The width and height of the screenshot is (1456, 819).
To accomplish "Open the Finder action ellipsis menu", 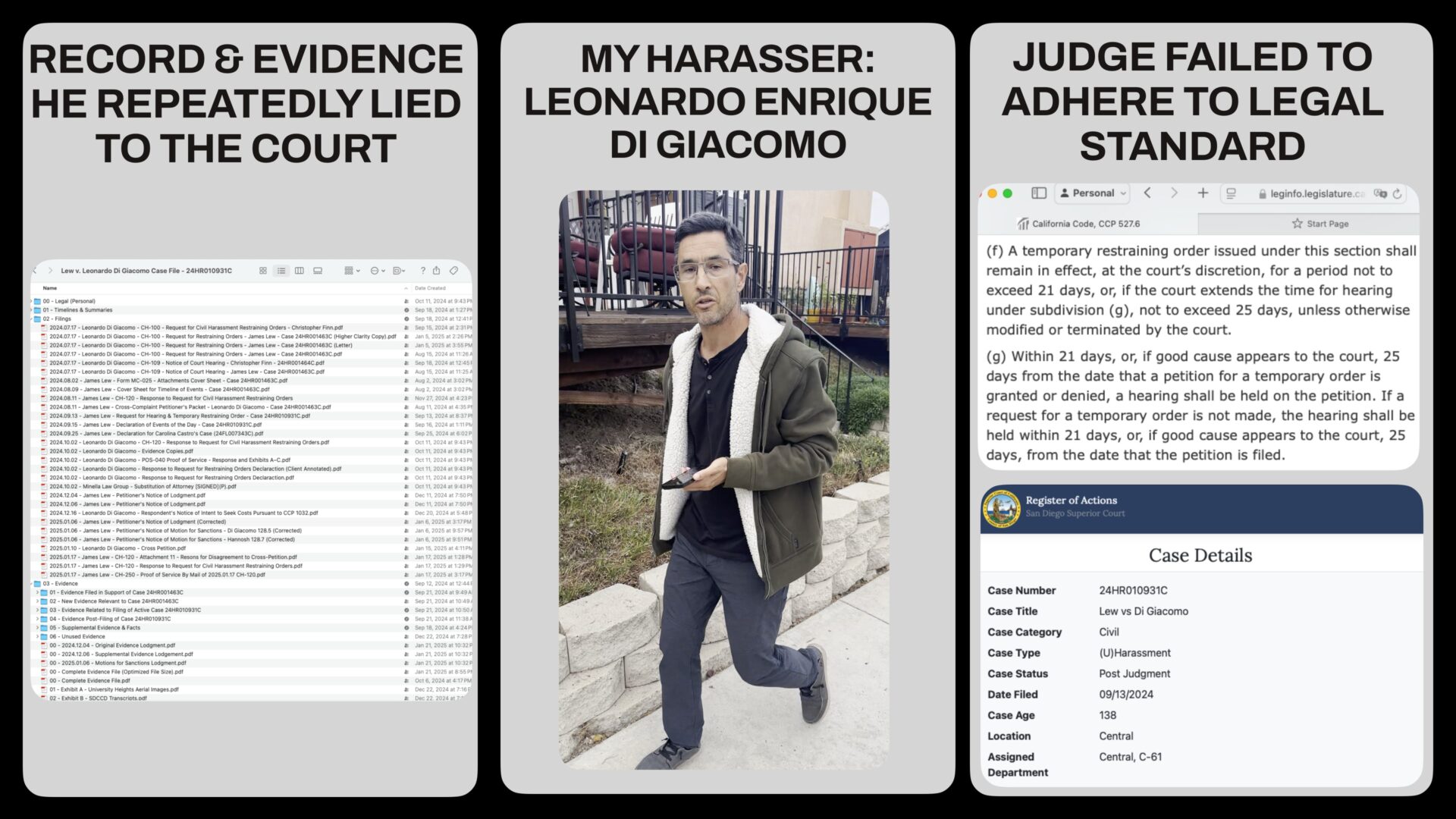I will click(378, 271).
